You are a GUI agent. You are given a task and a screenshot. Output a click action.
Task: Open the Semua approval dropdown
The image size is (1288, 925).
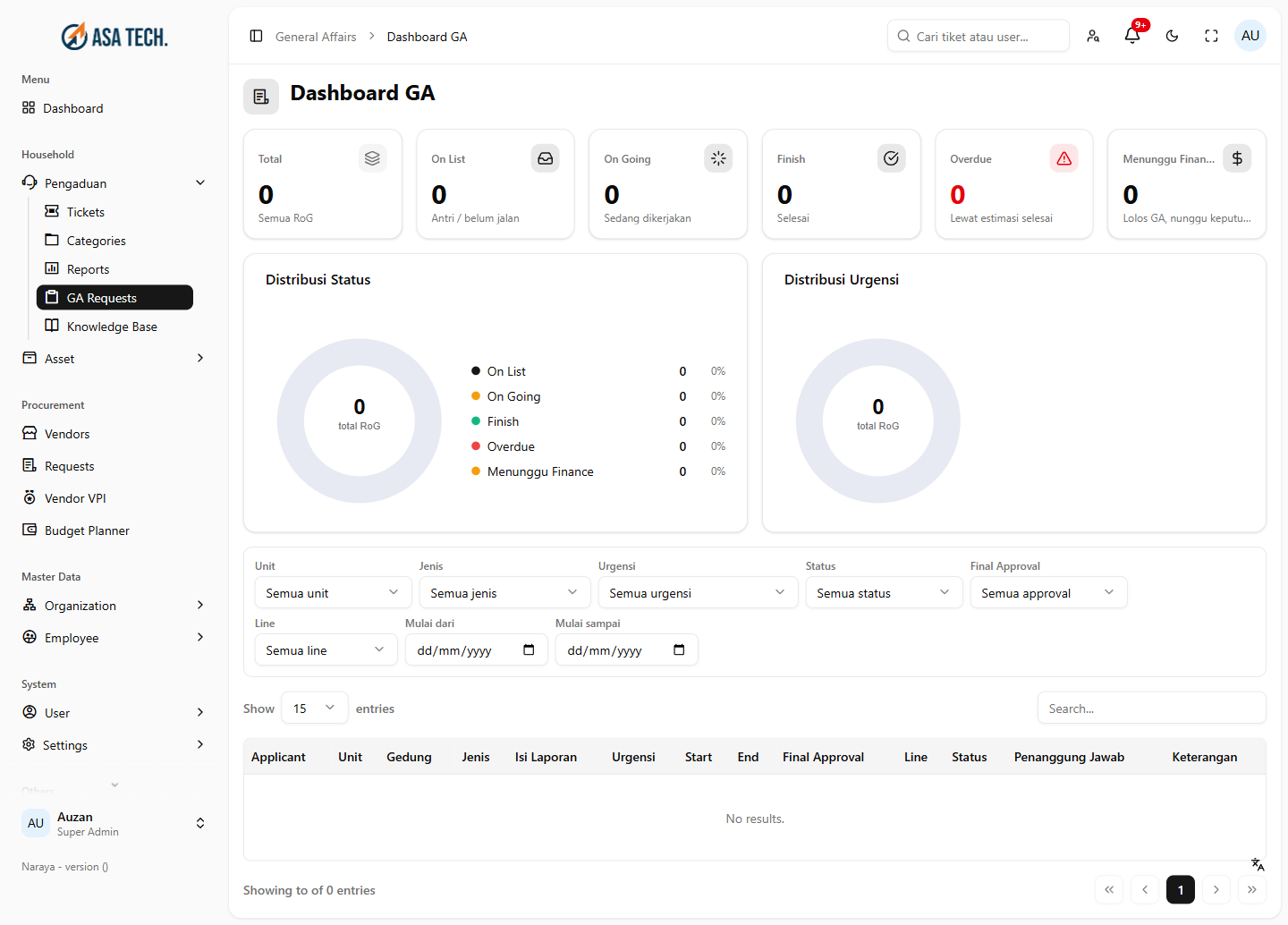tap(1048, 592)
